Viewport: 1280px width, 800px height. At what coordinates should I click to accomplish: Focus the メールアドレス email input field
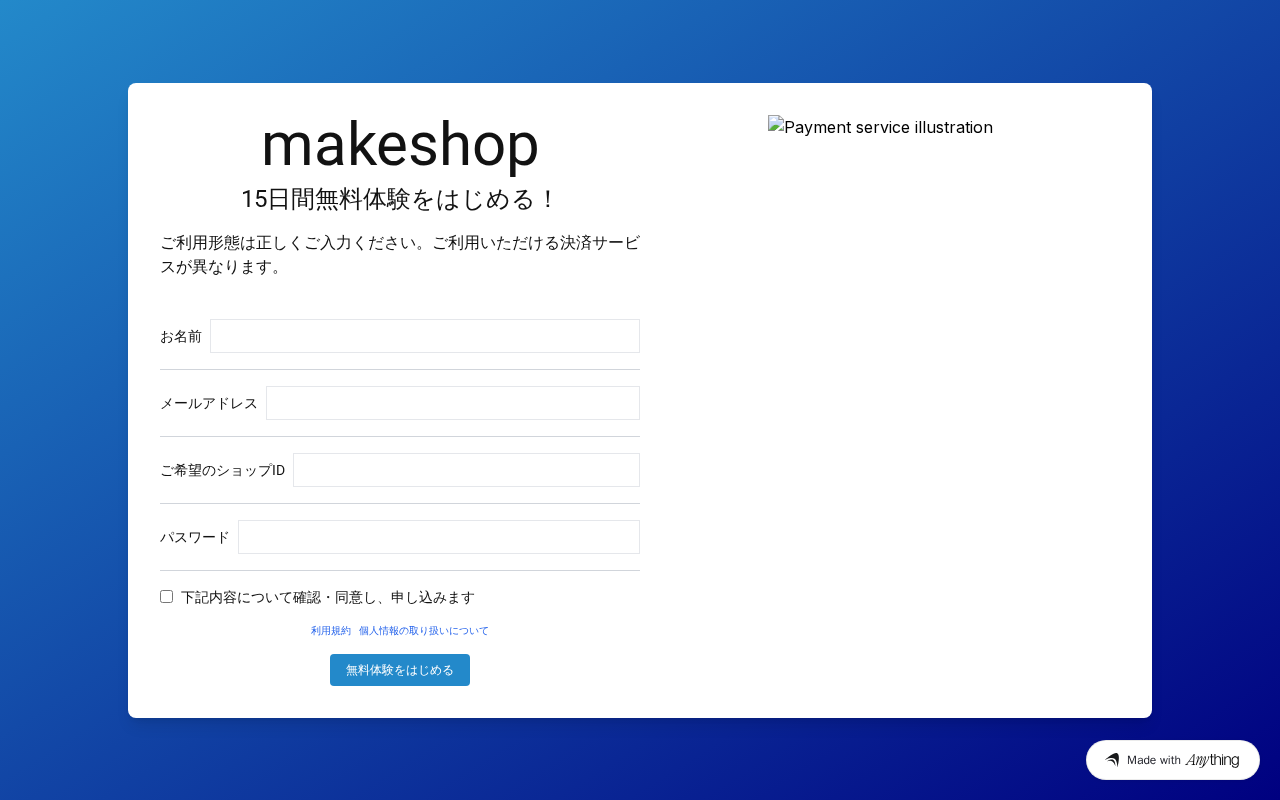pos(453,403)
